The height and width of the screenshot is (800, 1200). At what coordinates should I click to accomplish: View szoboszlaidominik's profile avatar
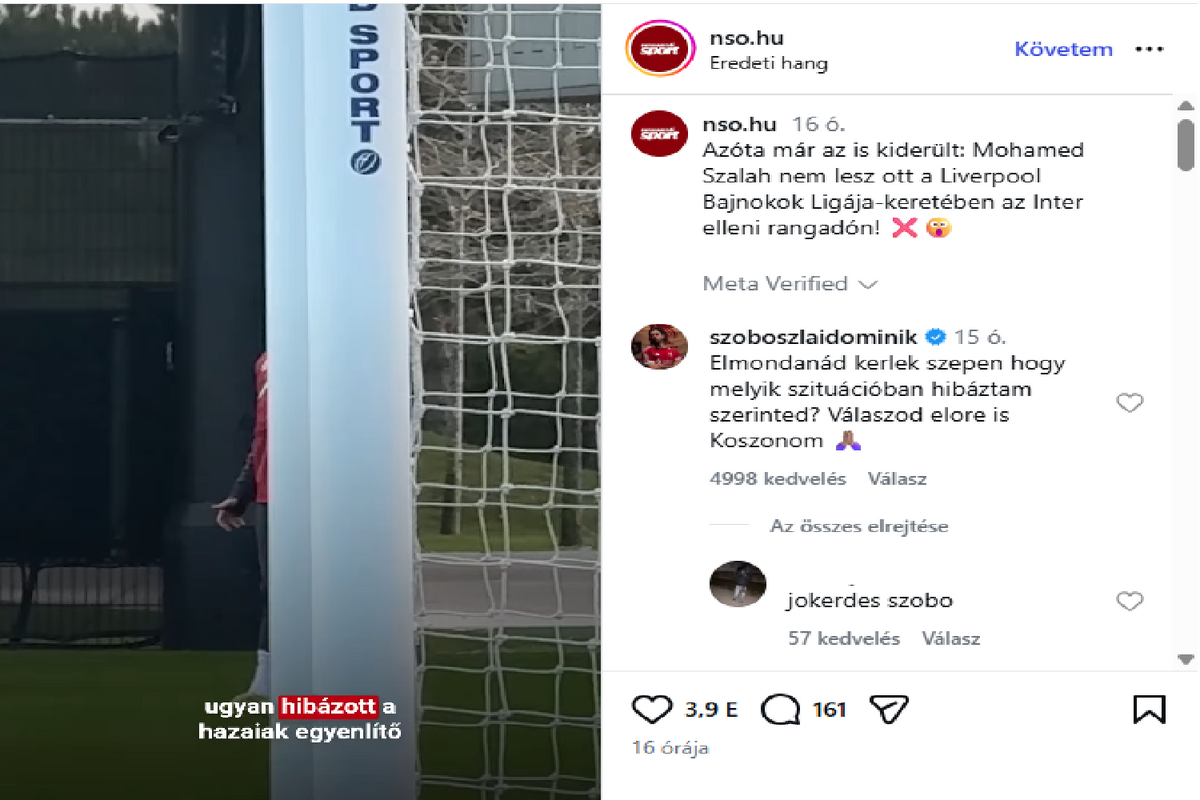(659, 348)
